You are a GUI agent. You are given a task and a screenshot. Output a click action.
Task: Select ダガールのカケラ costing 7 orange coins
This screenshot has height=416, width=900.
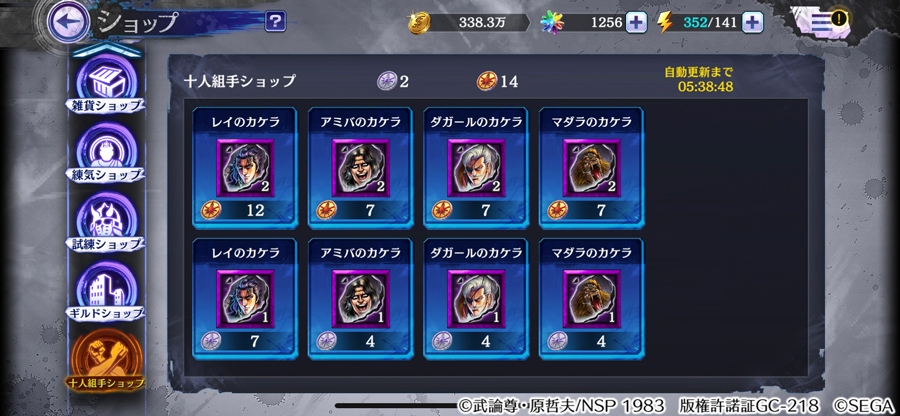click(x=476, y=168)
